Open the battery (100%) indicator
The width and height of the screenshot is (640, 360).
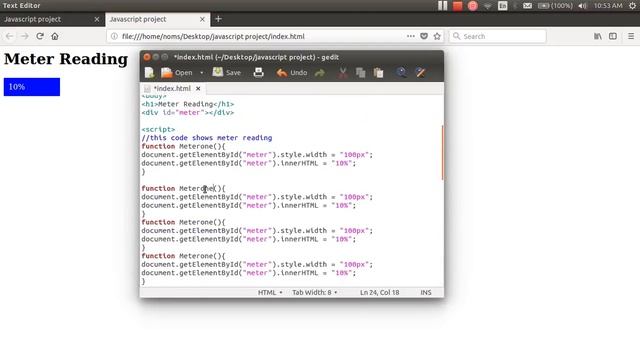click(555, 6)
